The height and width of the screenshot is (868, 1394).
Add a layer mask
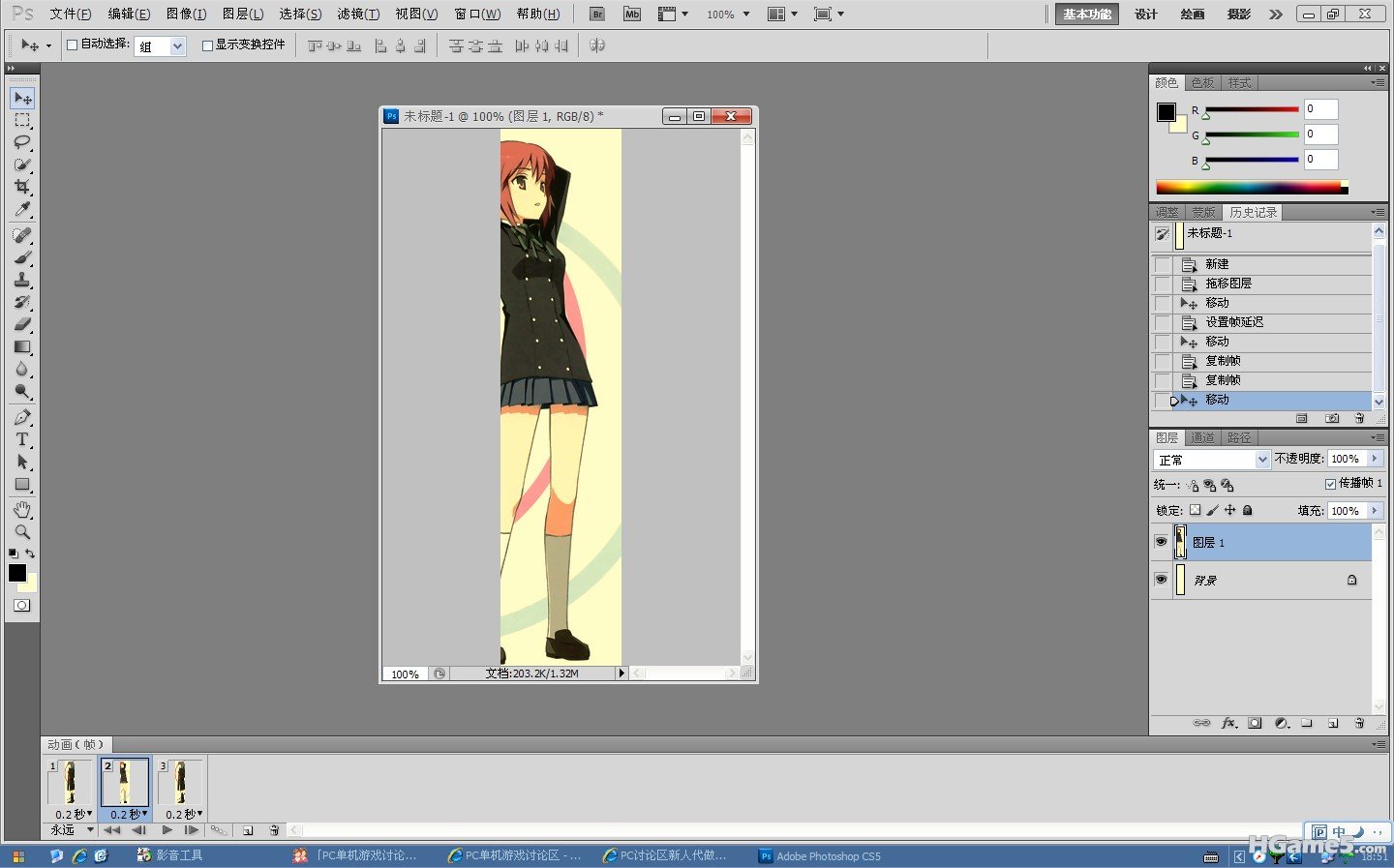point(1256,723)
